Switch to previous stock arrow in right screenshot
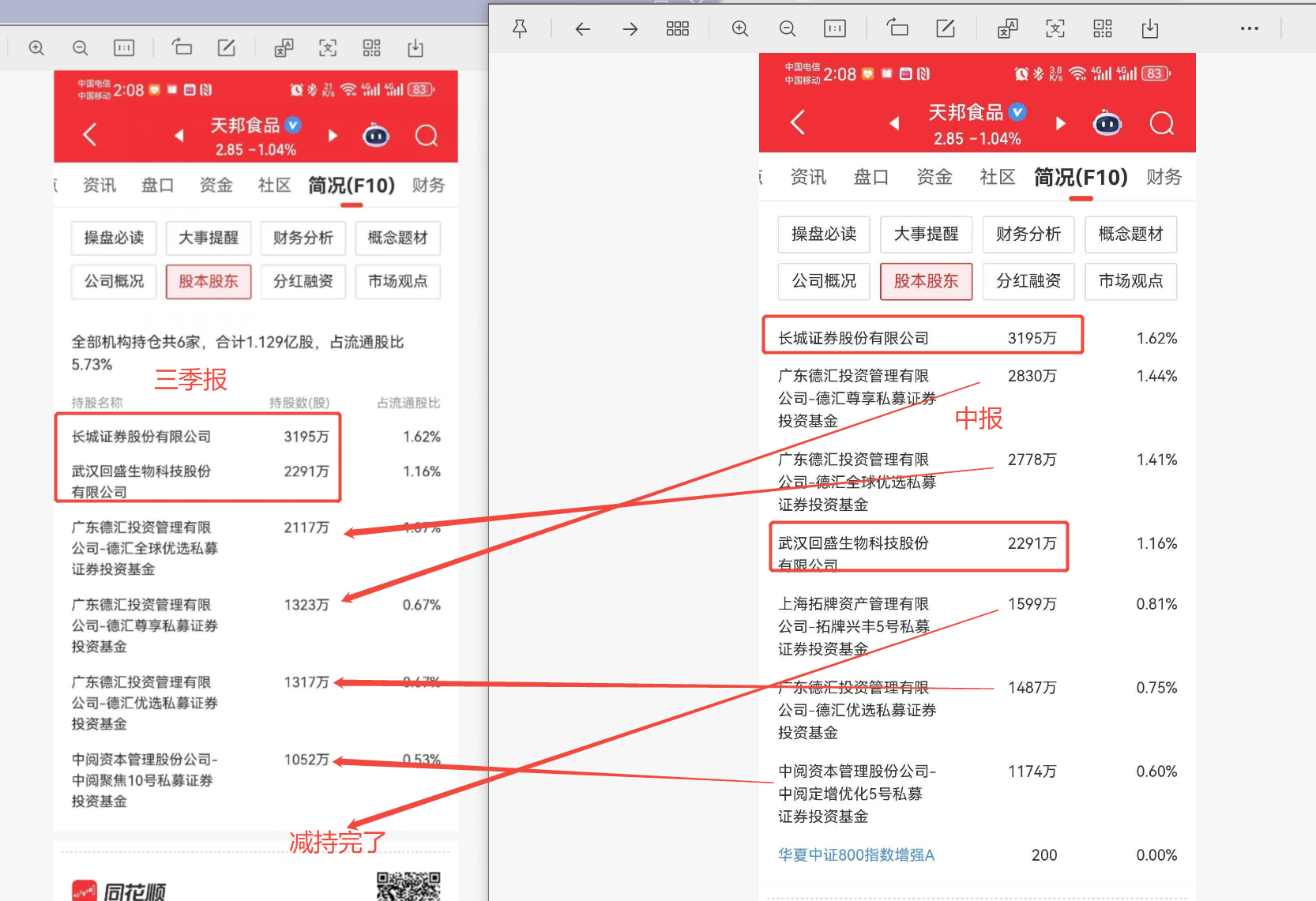1316x901 pixels. pos(894,123)
